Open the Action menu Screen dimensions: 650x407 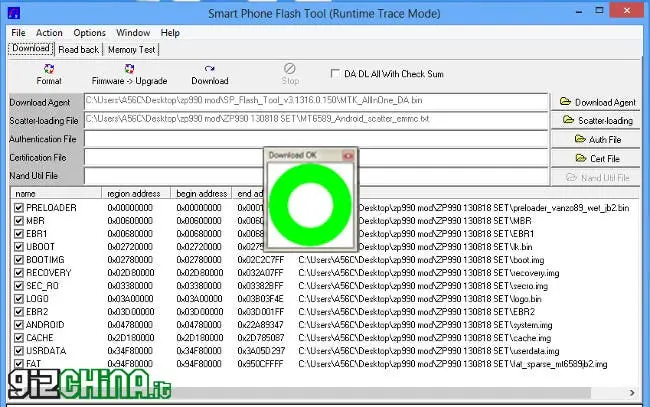pyautogui.click(x=49, y=33)
